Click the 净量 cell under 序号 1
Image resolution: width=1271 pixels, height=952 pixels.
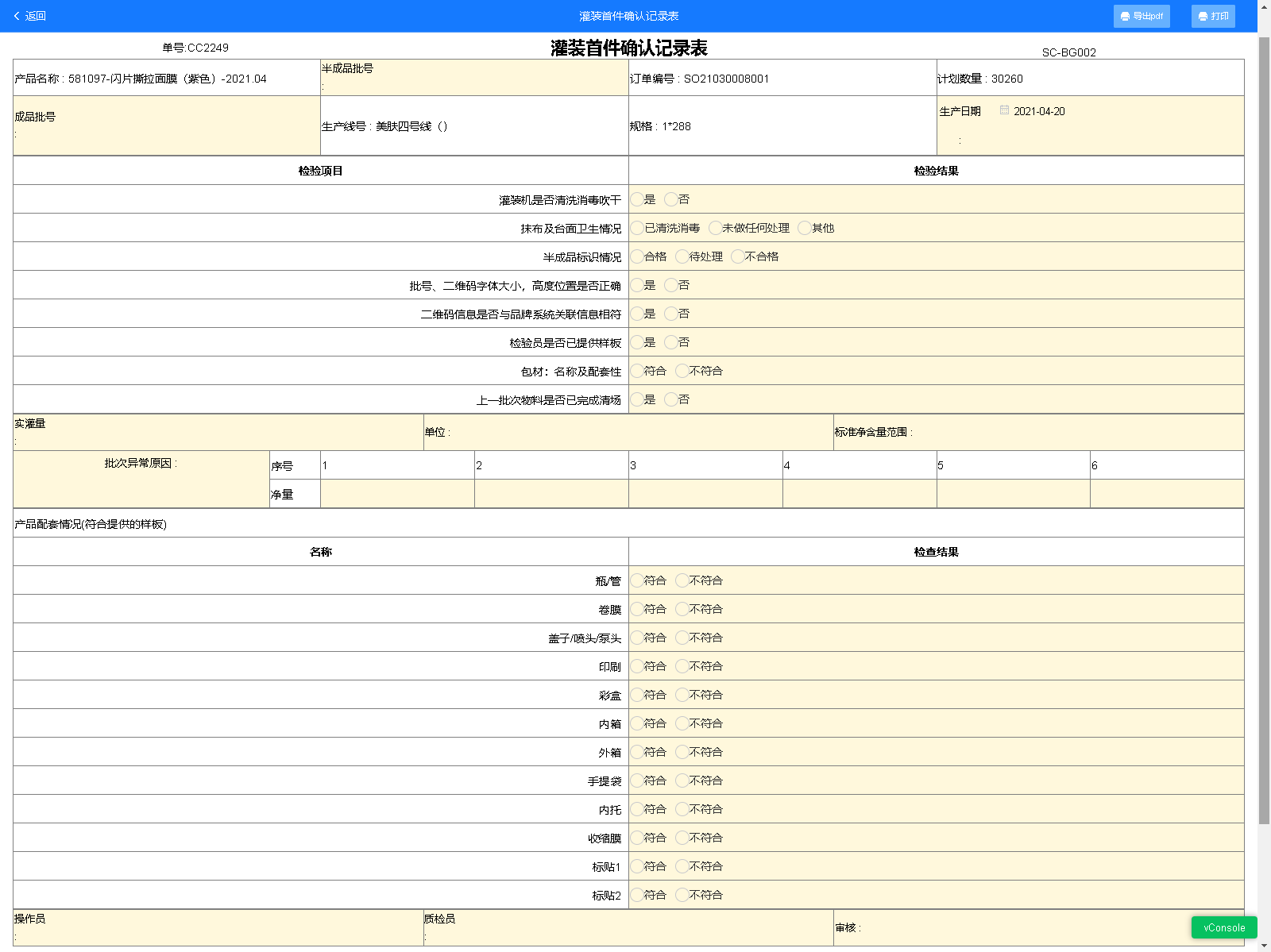tap(397, 494)
